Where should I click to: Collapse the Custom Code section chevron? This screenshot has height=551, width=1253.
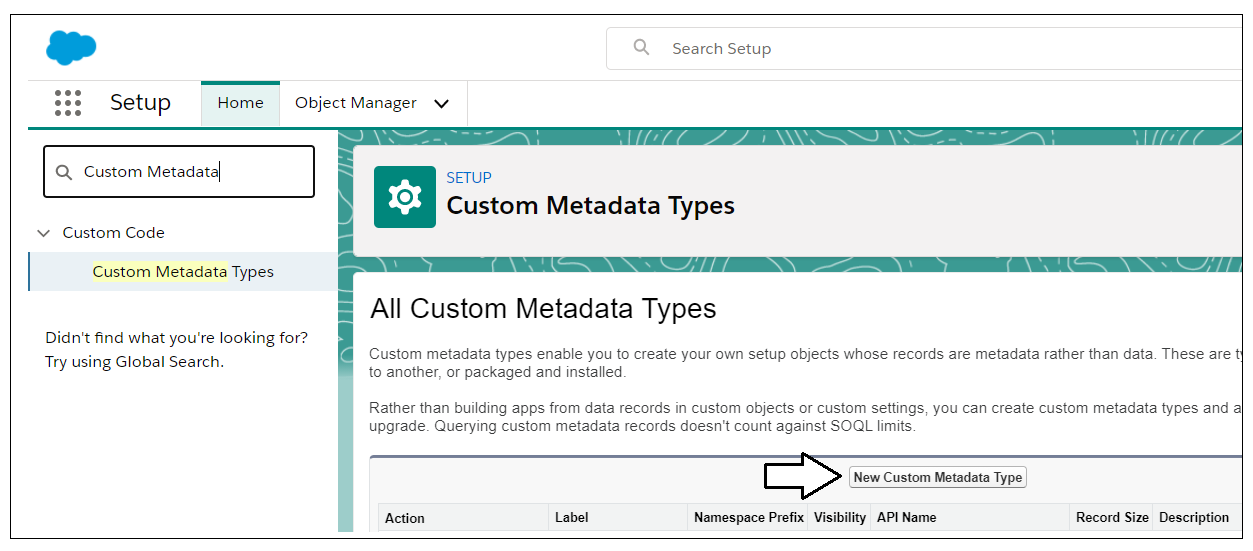[43, 233]
